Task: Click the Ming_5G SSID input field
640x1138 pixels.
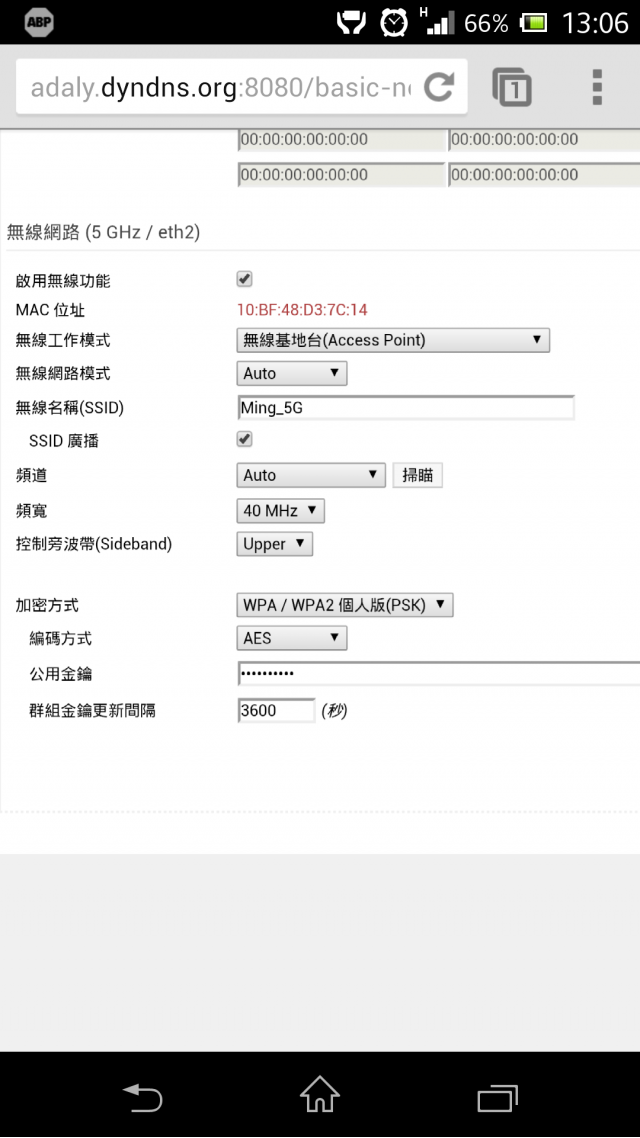Action: click(406, 408)
